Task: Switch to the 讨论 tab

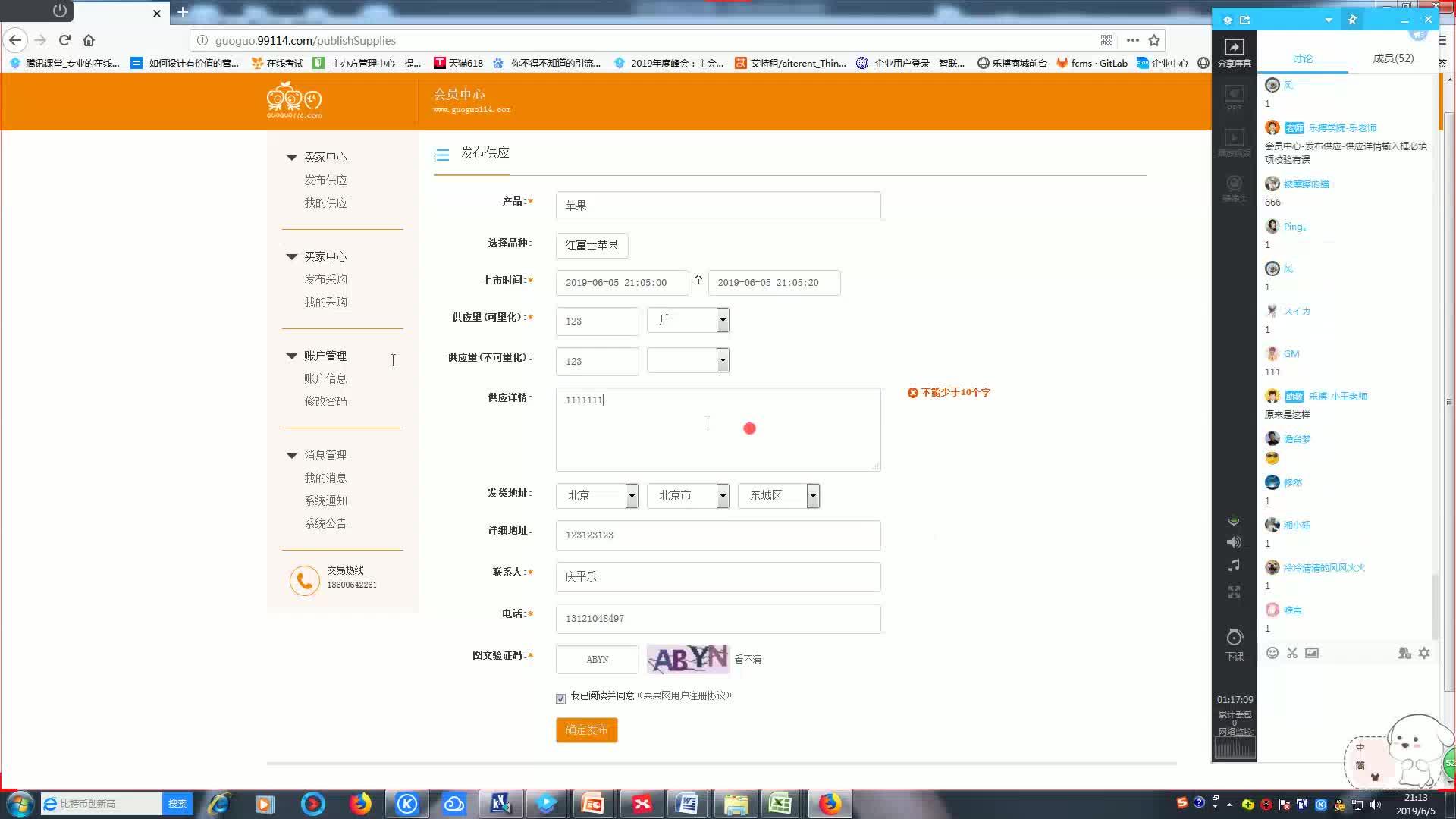Action: tap(1302, 58)
